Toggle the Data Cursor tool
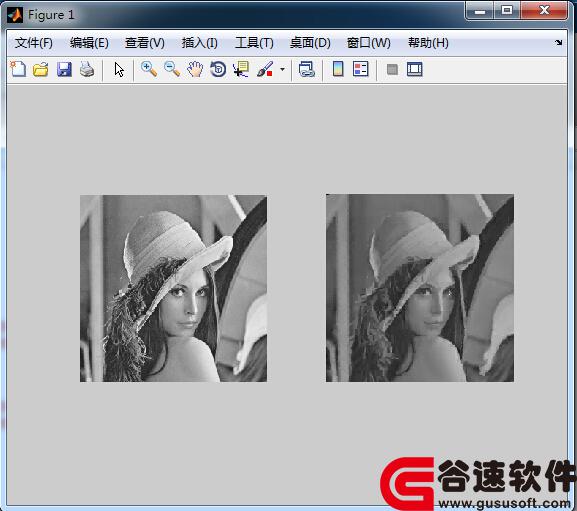Viewport: 577px width, 511px height. [x=241, y=69]
